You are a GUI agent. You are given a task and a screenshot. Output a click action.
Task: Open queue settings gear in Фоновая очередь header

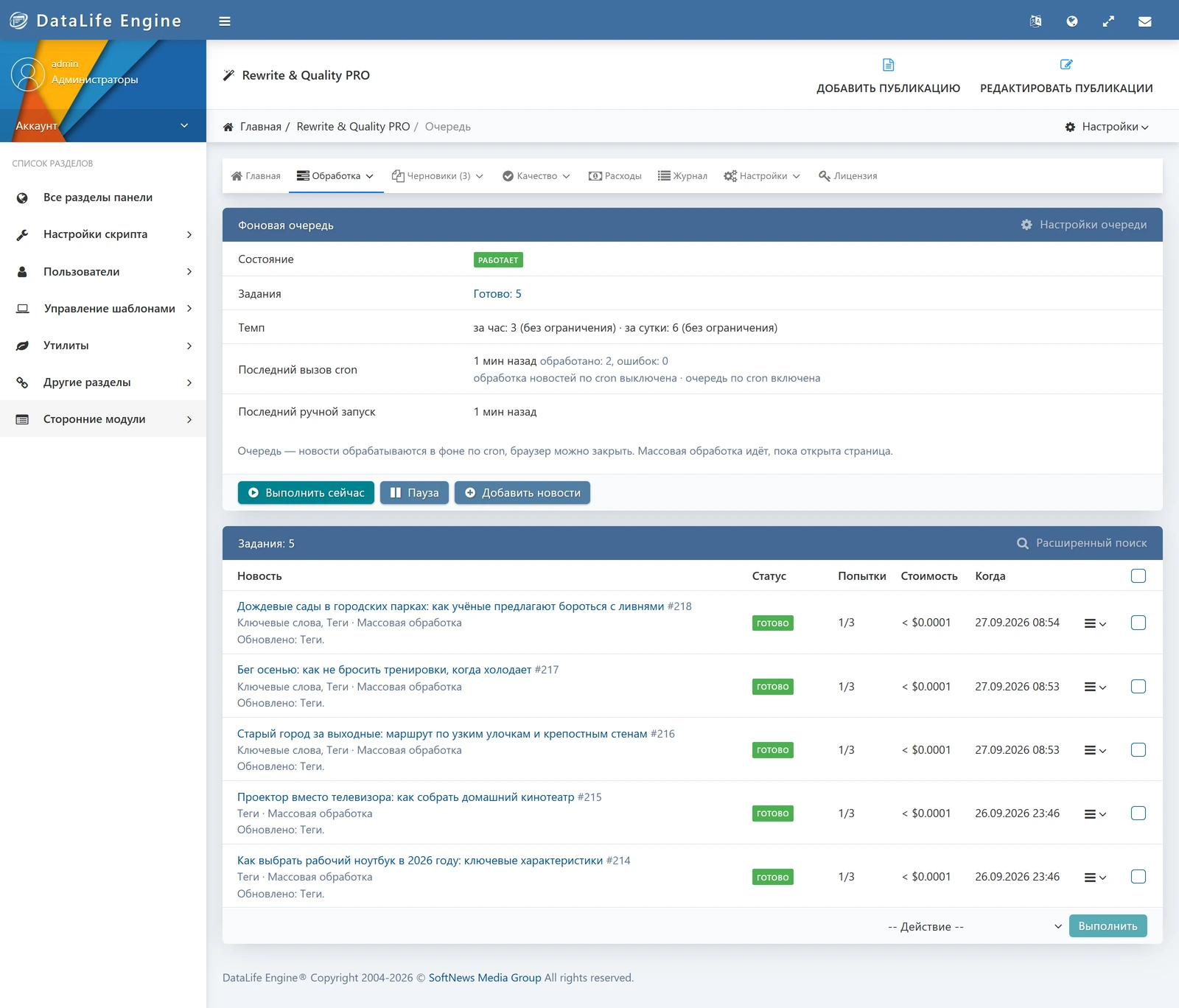coord(1026,225)
